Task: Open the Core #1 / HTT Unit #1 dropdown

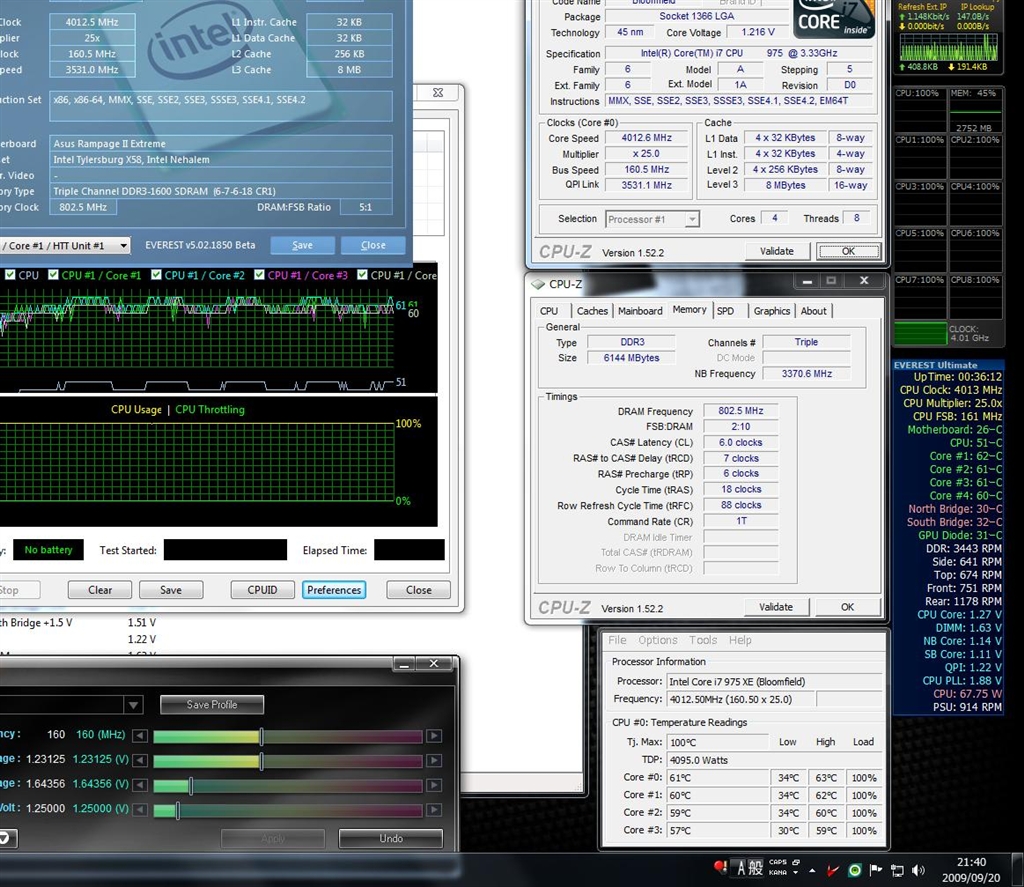Action: [x=123, y=245]
